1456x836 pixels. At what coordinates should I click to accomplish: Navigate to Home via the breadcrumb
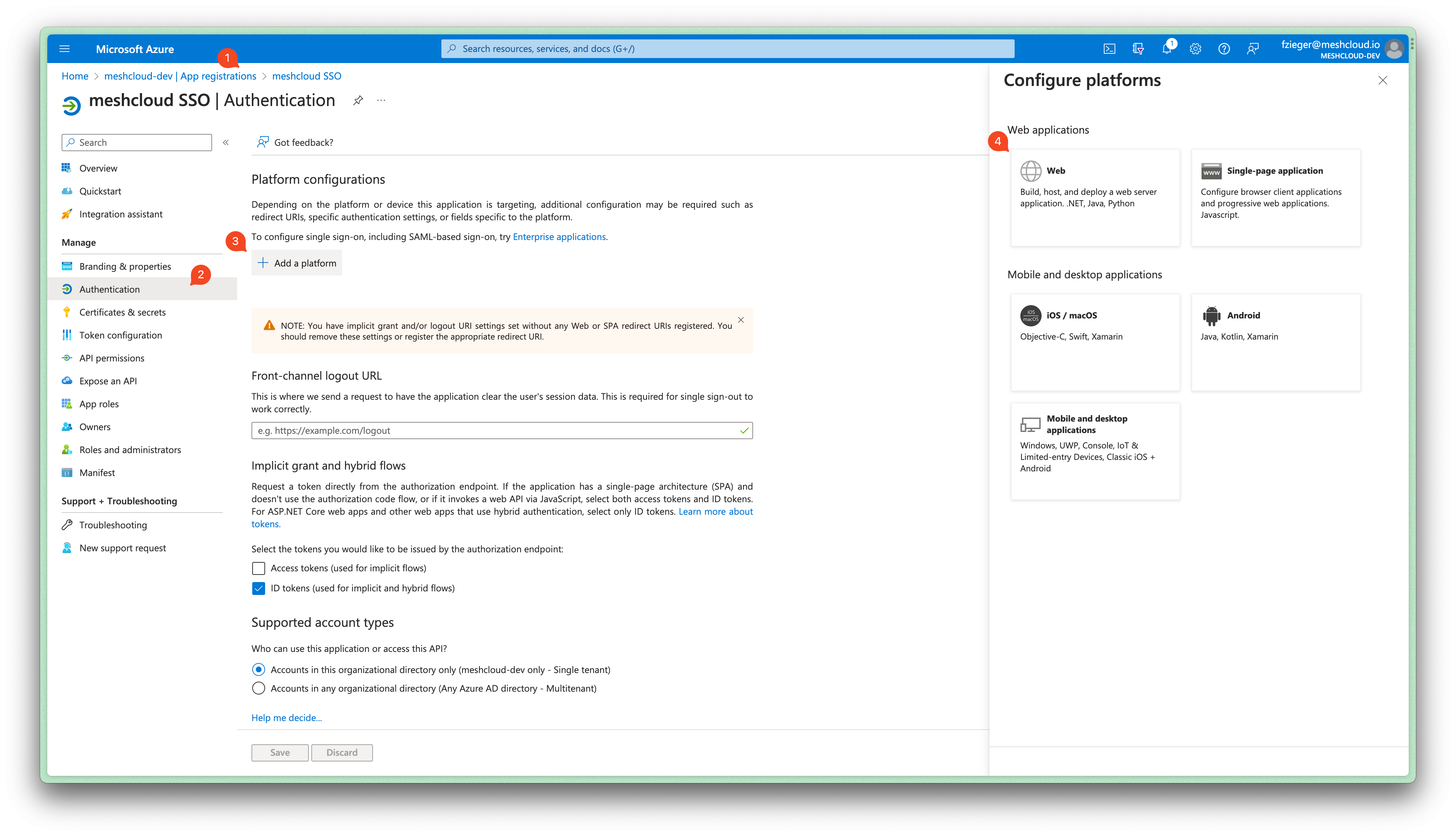coord(75,76)
